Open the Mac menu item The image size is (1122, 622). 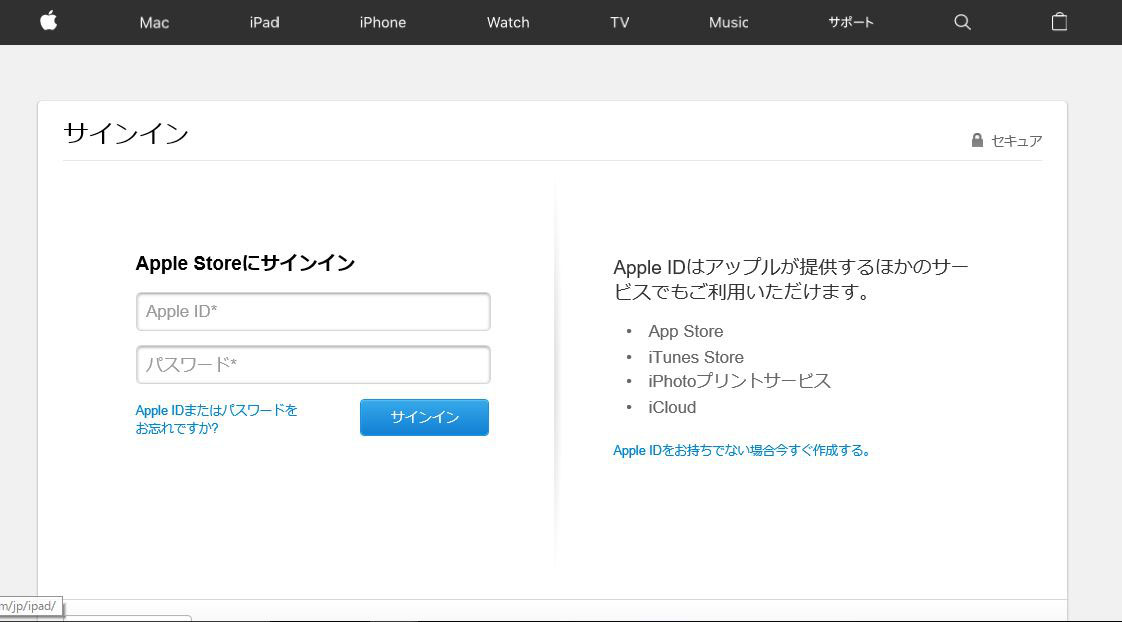(x=154, y=22)
